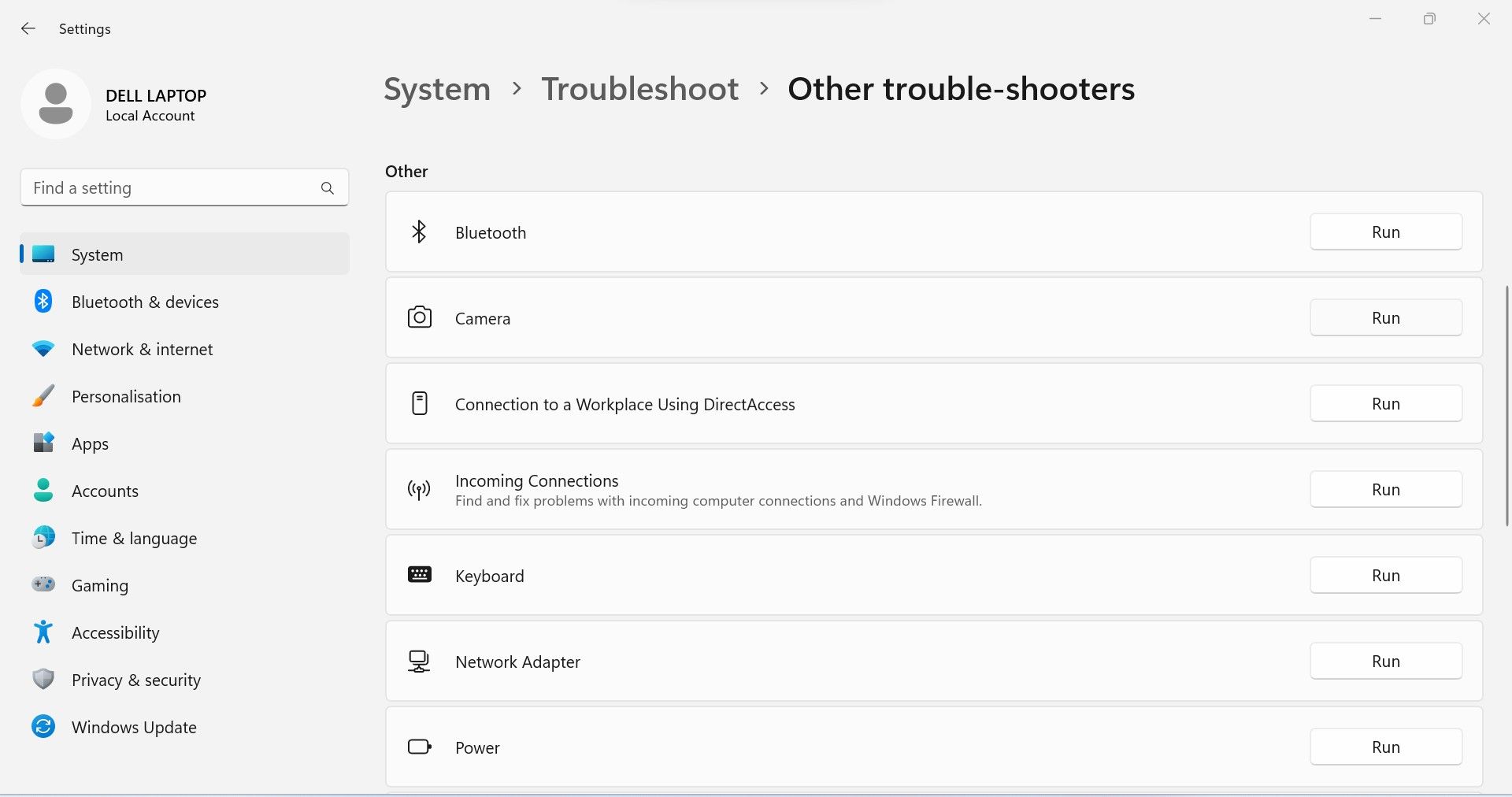Click the back arrow icon
The image size is (1512, 797).
pos(28,29)
